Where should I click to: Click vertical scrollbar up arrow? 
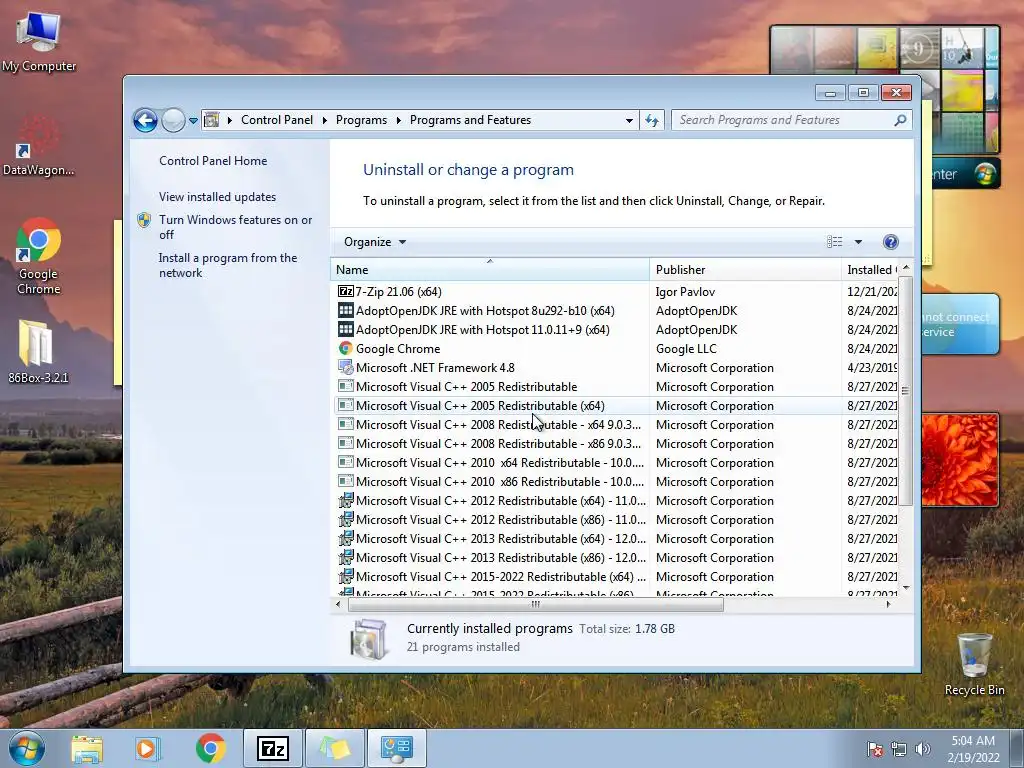coord(906,268)
